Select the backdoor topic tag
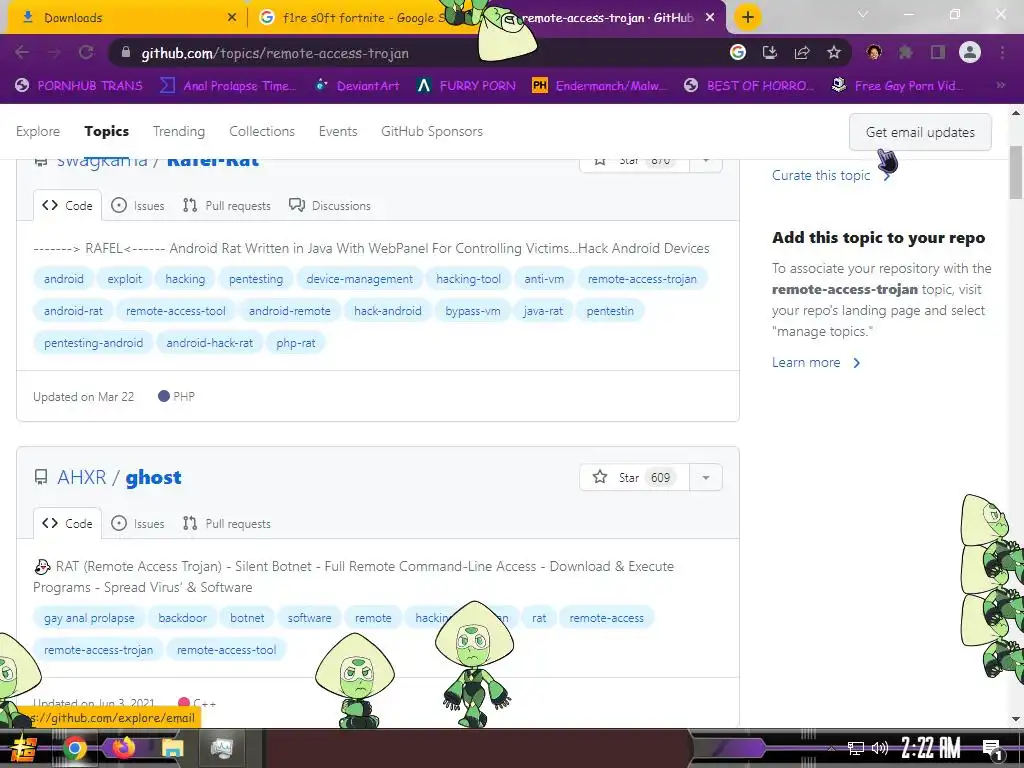 [x=182, y=618]
